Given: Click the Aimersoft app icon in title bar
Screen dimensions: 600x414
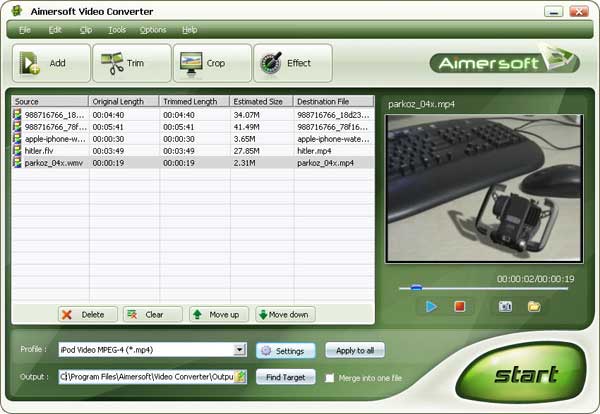Looking at the screenshot, I should pyautogui.click(x=16, y=11).
